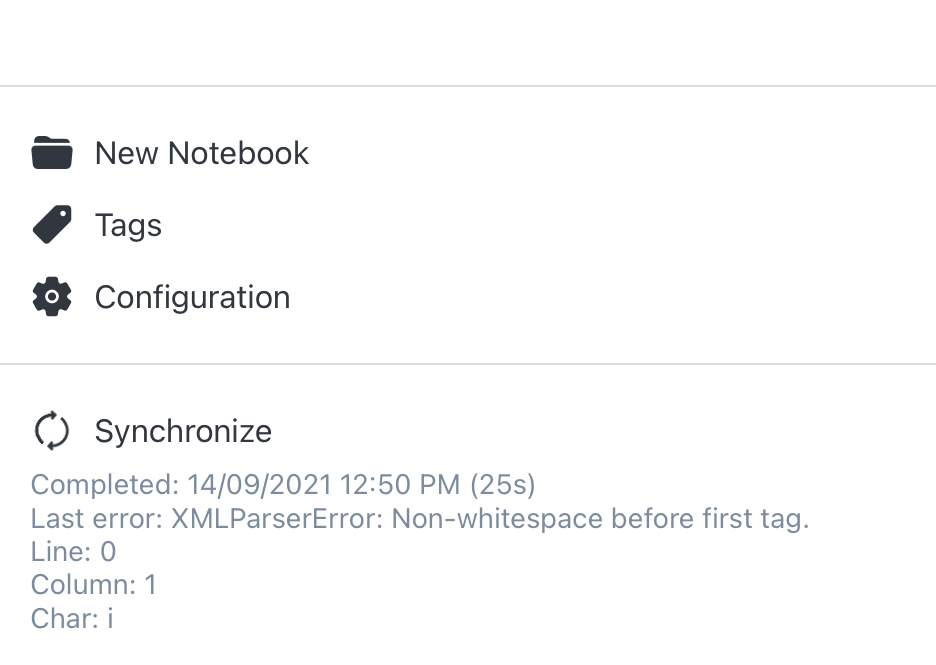This screenshot has height=665, width=936.
Task: Click the 14/09/2021 date in sync status
Action: coord(258,484)
